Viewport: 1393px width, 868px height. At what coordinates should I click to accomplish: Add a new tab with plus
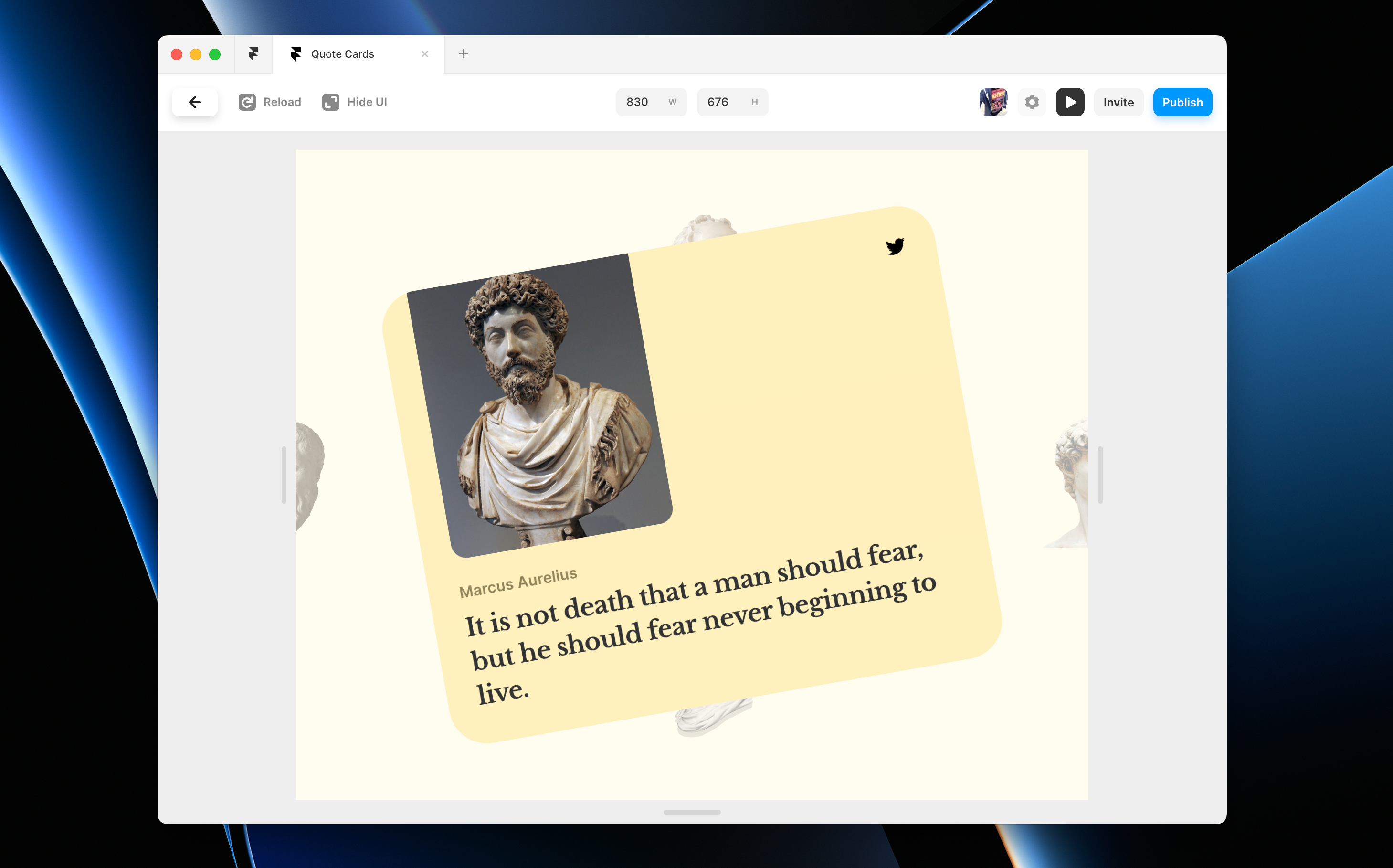point(463,54)
